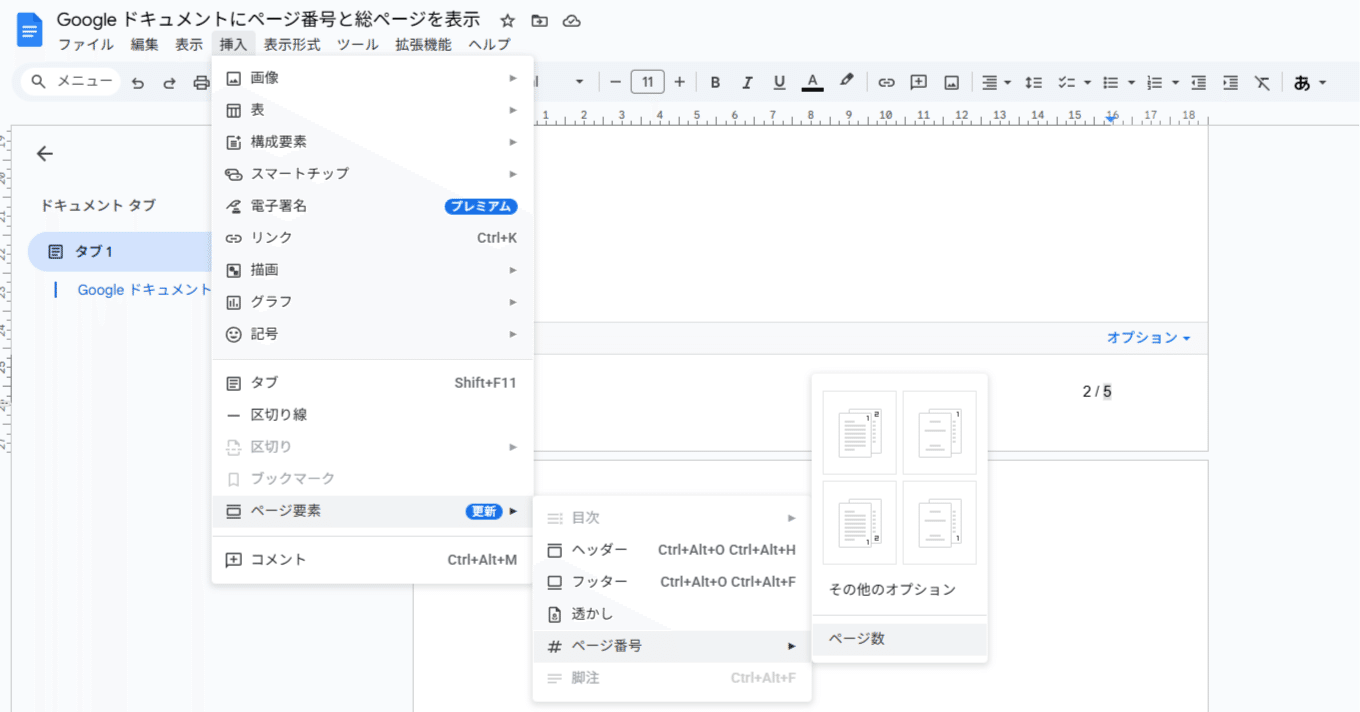Image resolution: width=1360 pixels, height=712 pixels.
Task: Click the font size input field
Action: (647, 81)
